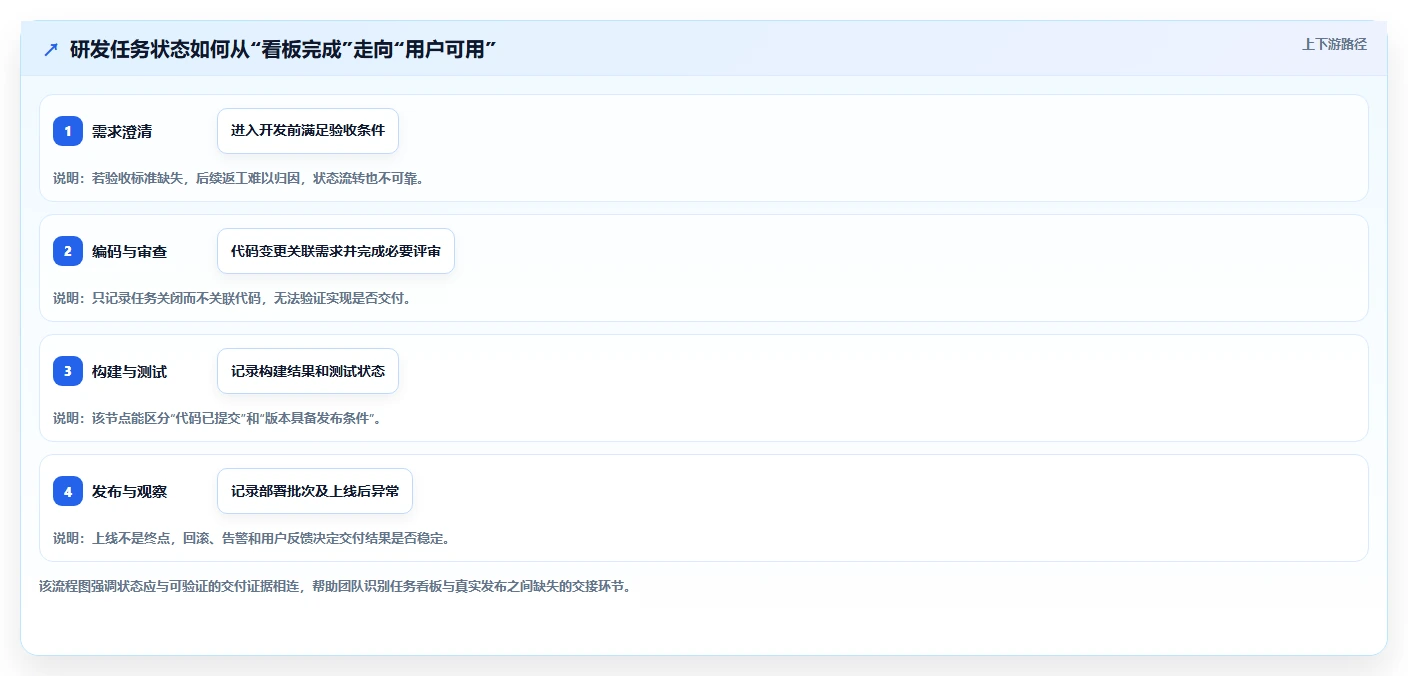Screen dimensions: 1408x676
Task: Click the heading 研发任务状态如何从“看板完成”走向“用户可用”
Action: (x=283, y=49)
